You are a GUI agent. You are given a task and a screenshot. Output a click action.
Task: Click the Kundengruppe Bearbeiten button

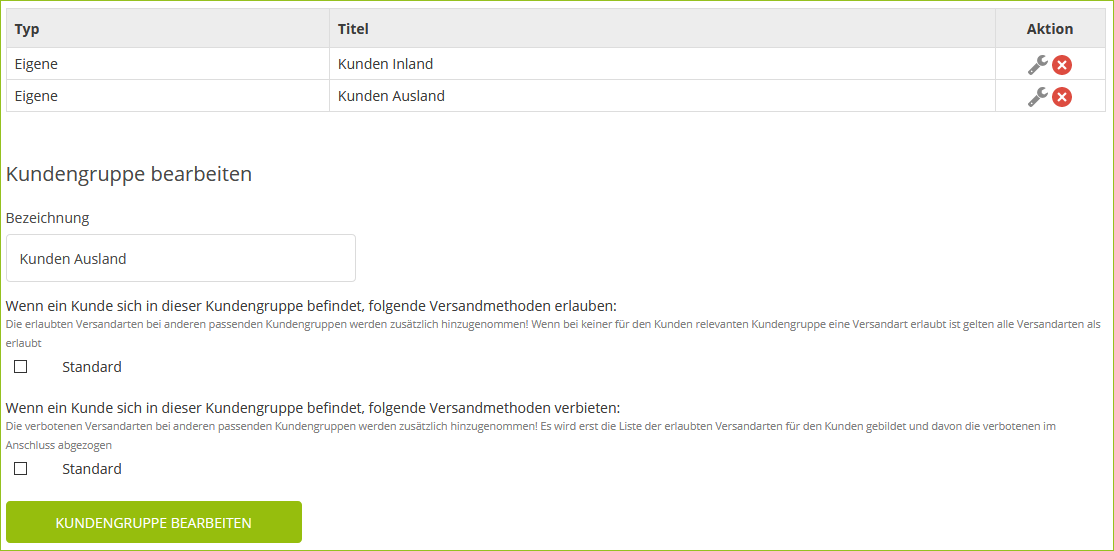pos(153,523)
